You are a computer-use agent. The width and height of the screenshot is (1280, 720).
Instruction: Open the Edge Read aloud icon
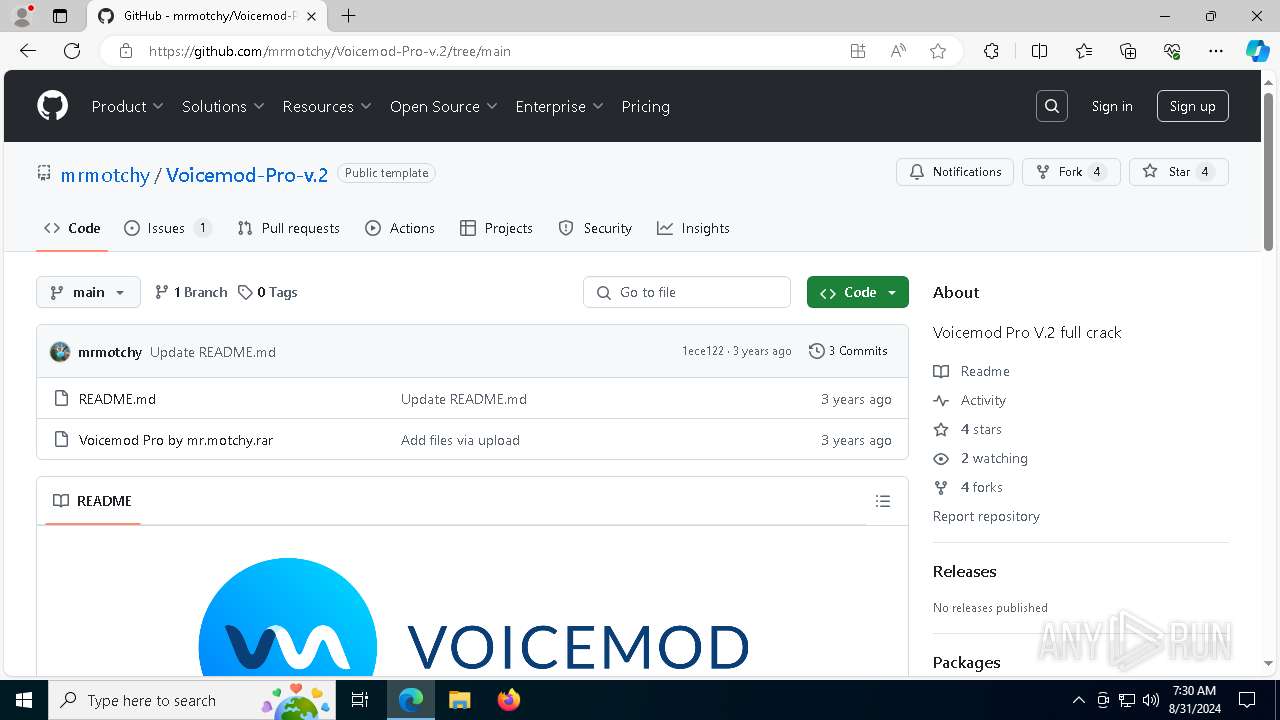[898, 51]
